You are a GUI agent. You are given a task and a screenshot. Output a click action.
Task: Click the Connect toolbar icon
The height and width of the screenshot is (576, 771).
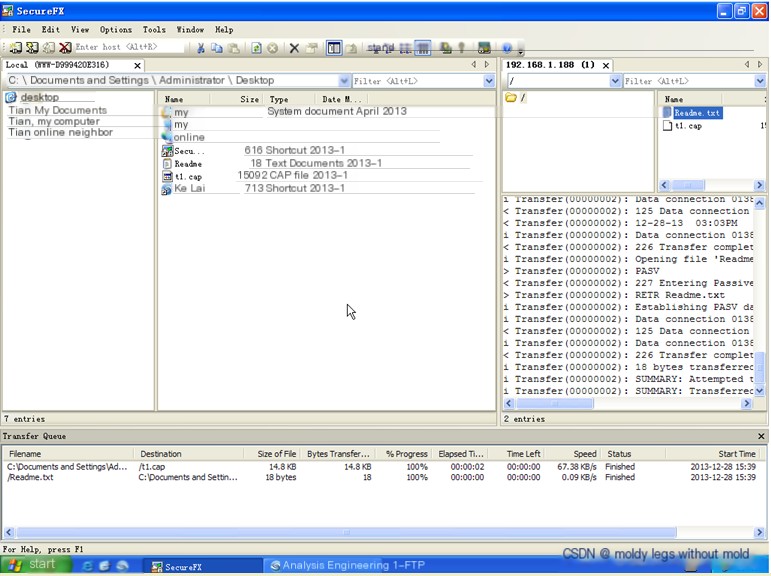tap(15, 47)
